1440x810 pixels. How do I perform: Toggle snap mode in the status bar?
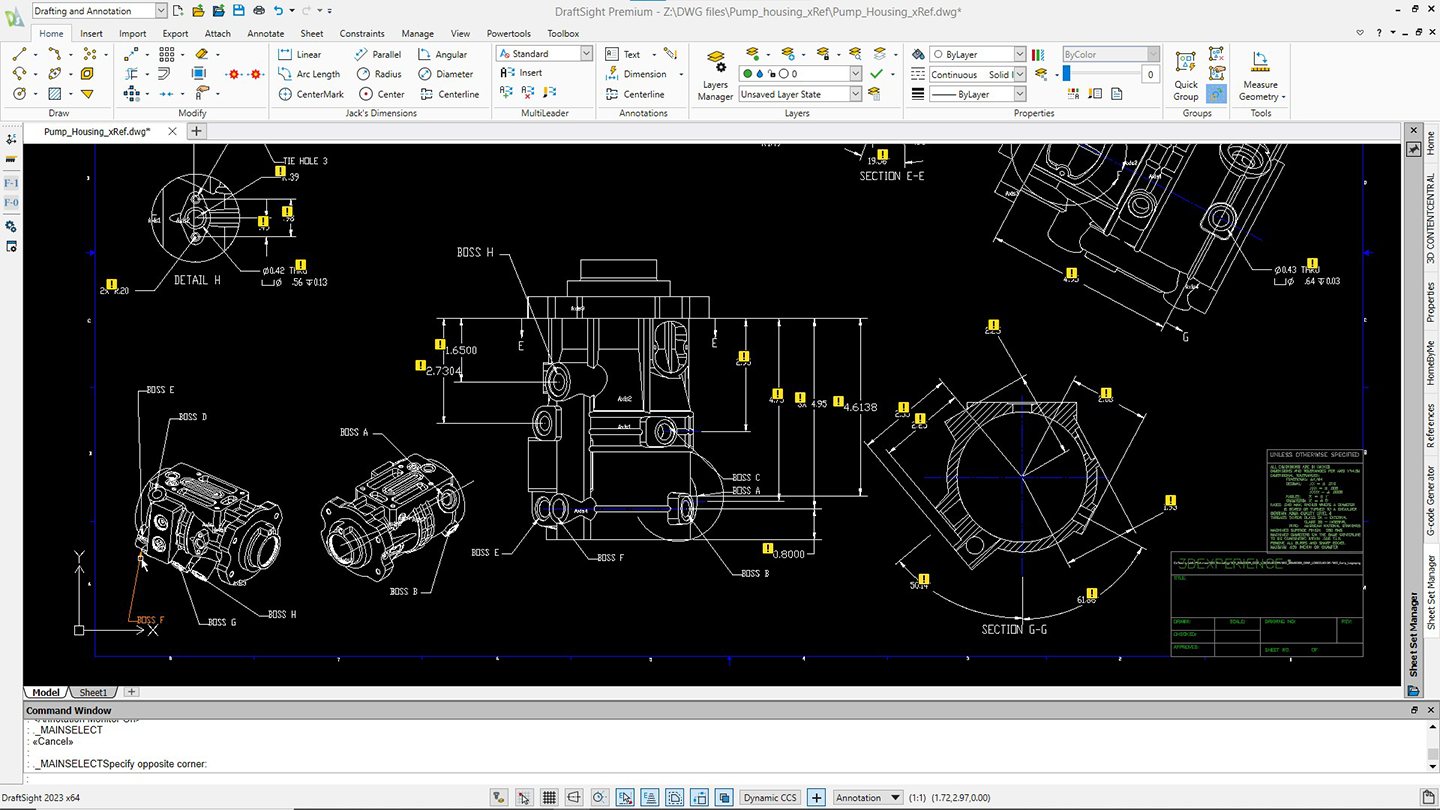click(524, 797)
